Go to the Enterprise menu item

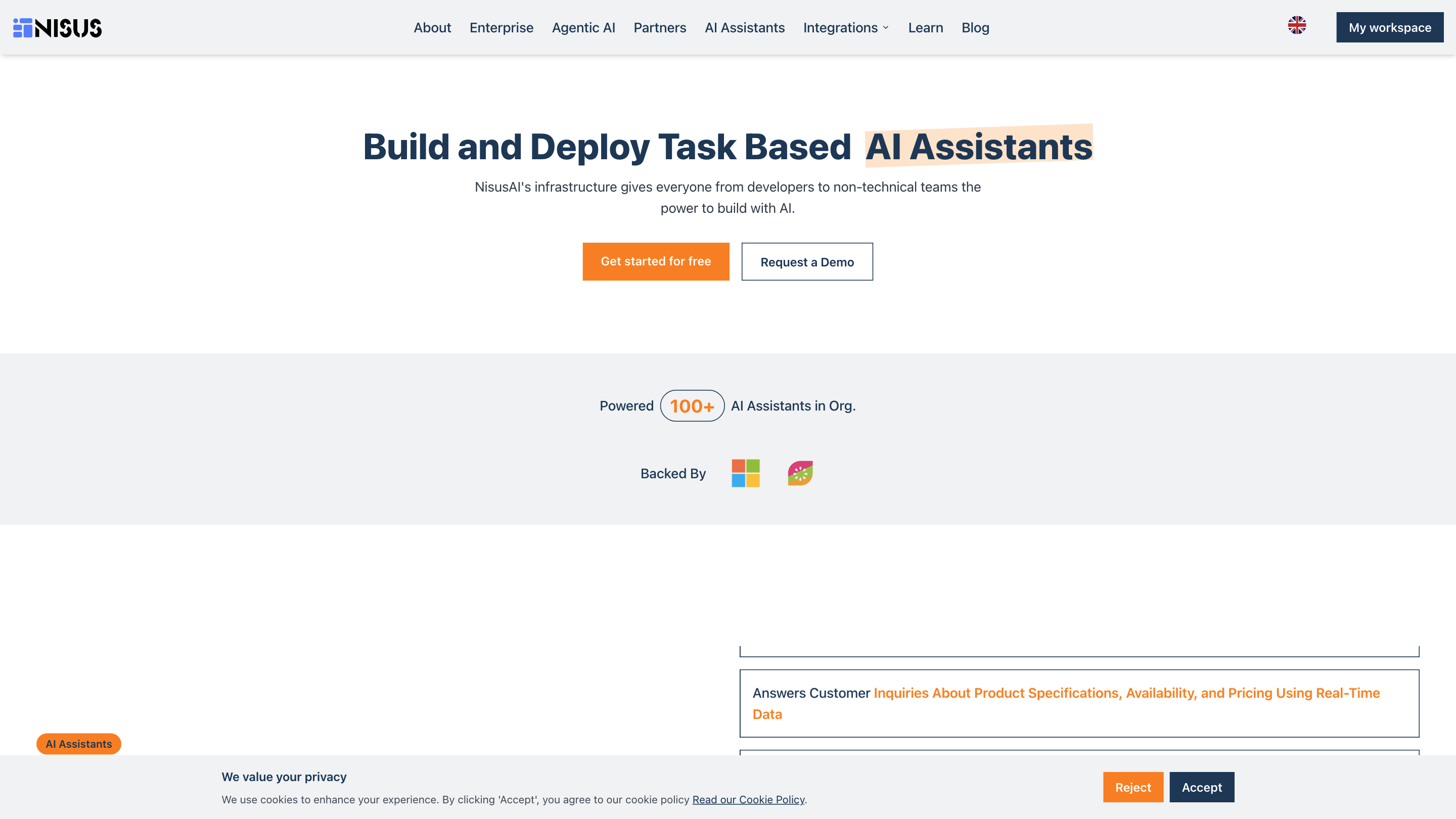(x=501, y=28)
